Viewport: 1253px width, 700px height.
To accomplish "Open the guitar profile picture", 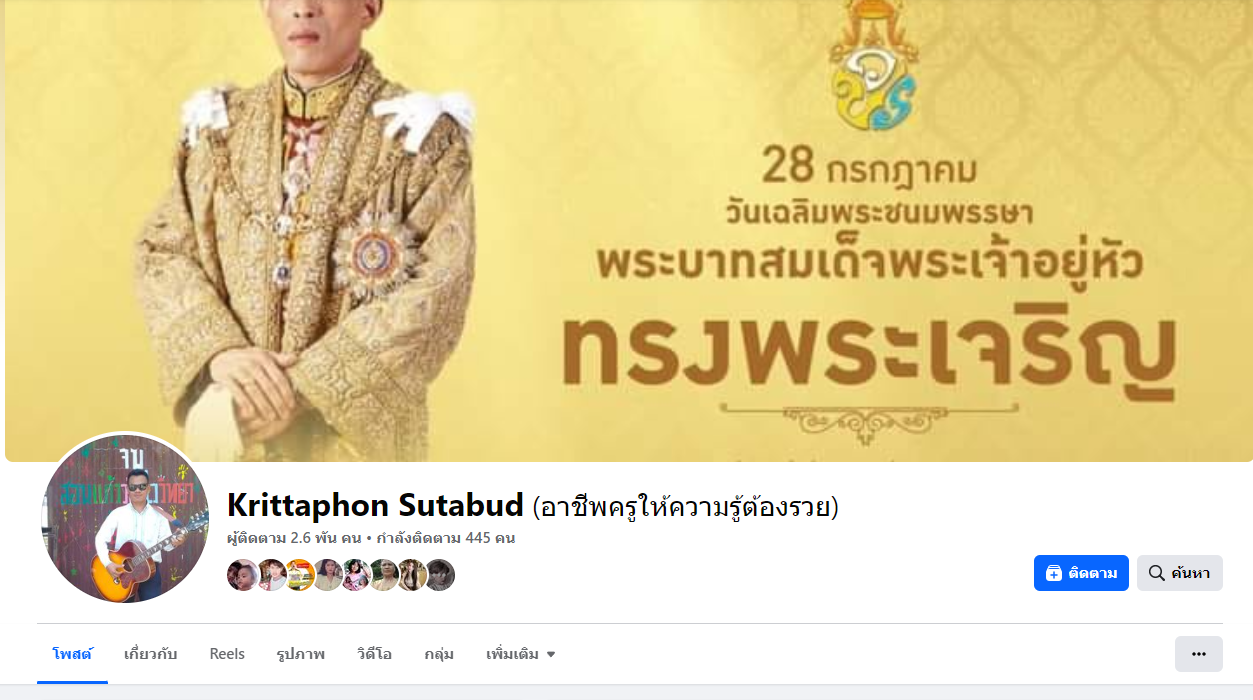I will [125, 519].
